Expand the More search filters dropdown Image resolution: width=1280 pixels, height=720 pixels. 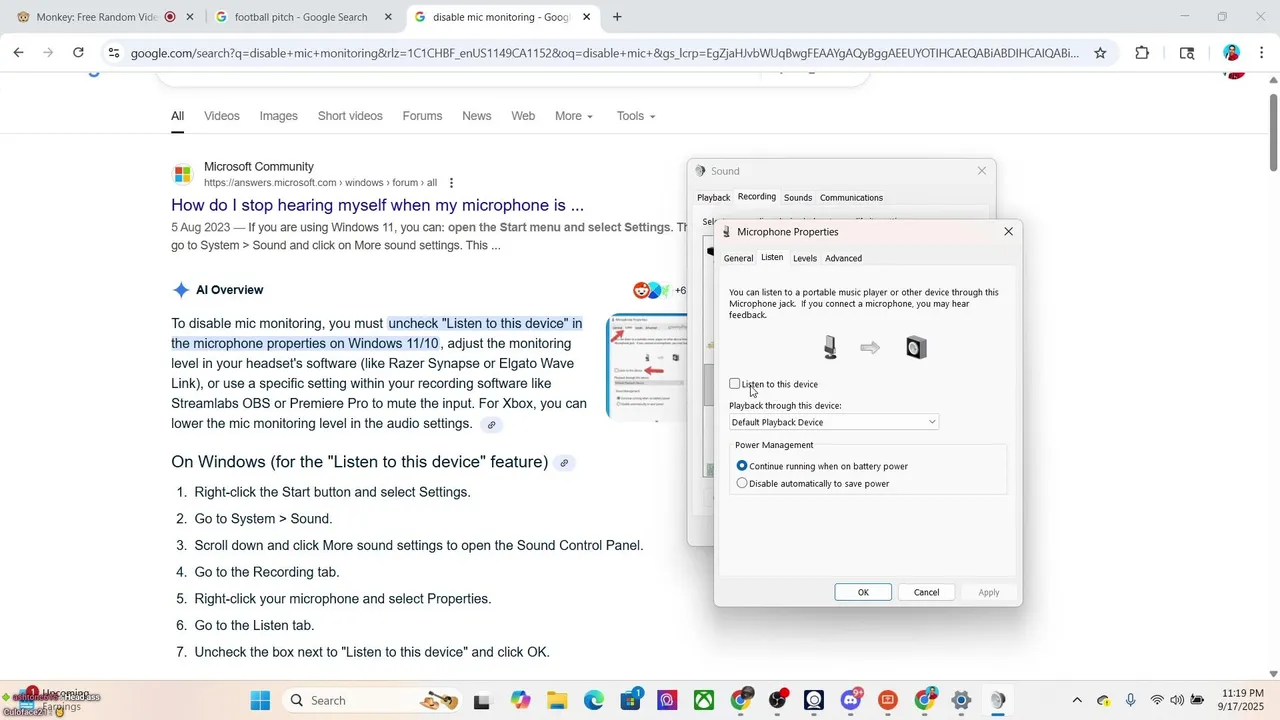tap(574, 116)
